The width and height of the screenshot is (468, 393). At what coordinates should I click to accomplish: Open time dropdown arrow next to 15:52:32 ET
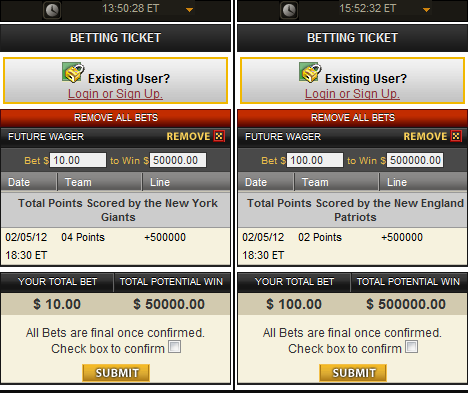click(426, 10)
